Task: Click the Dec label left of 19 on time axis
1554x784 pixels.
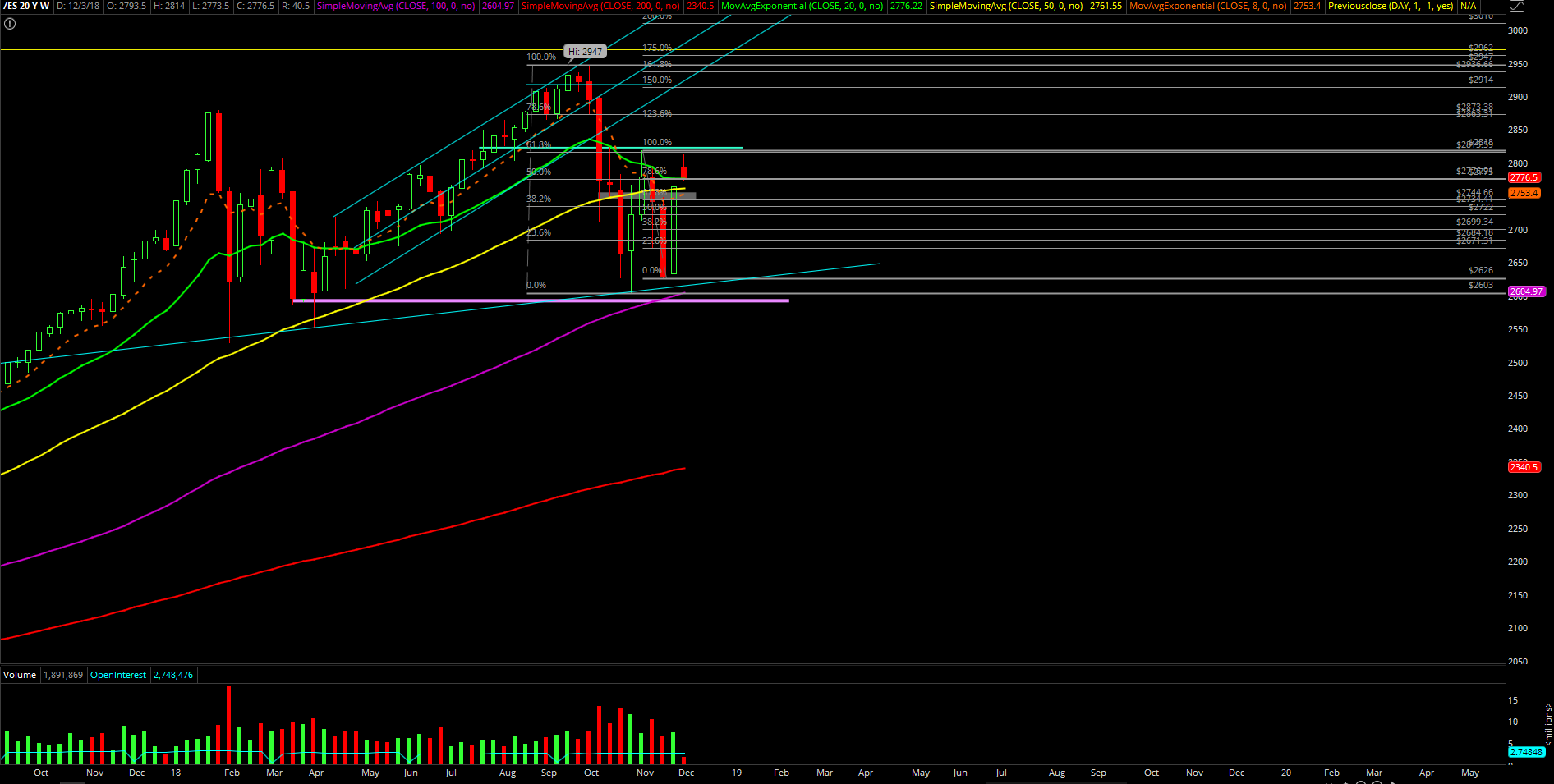Action: click(687, 773)
